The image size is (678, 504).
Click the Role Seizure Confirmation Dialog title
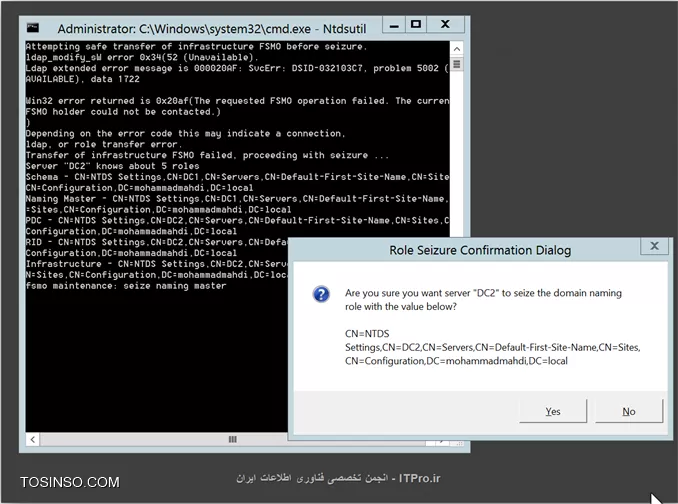(480, 250)
